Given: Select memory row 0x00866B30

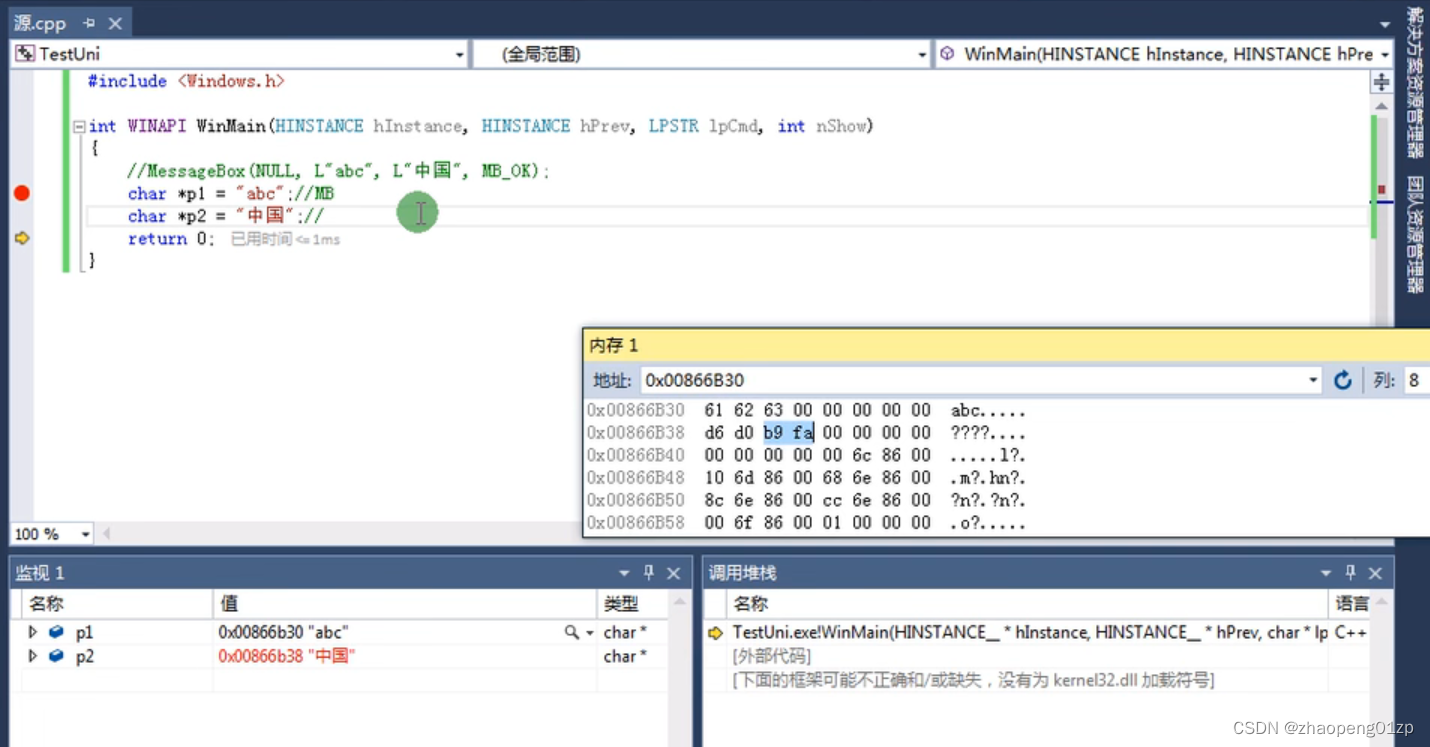Looking at the screenshot, I should (x=806, y=410).
